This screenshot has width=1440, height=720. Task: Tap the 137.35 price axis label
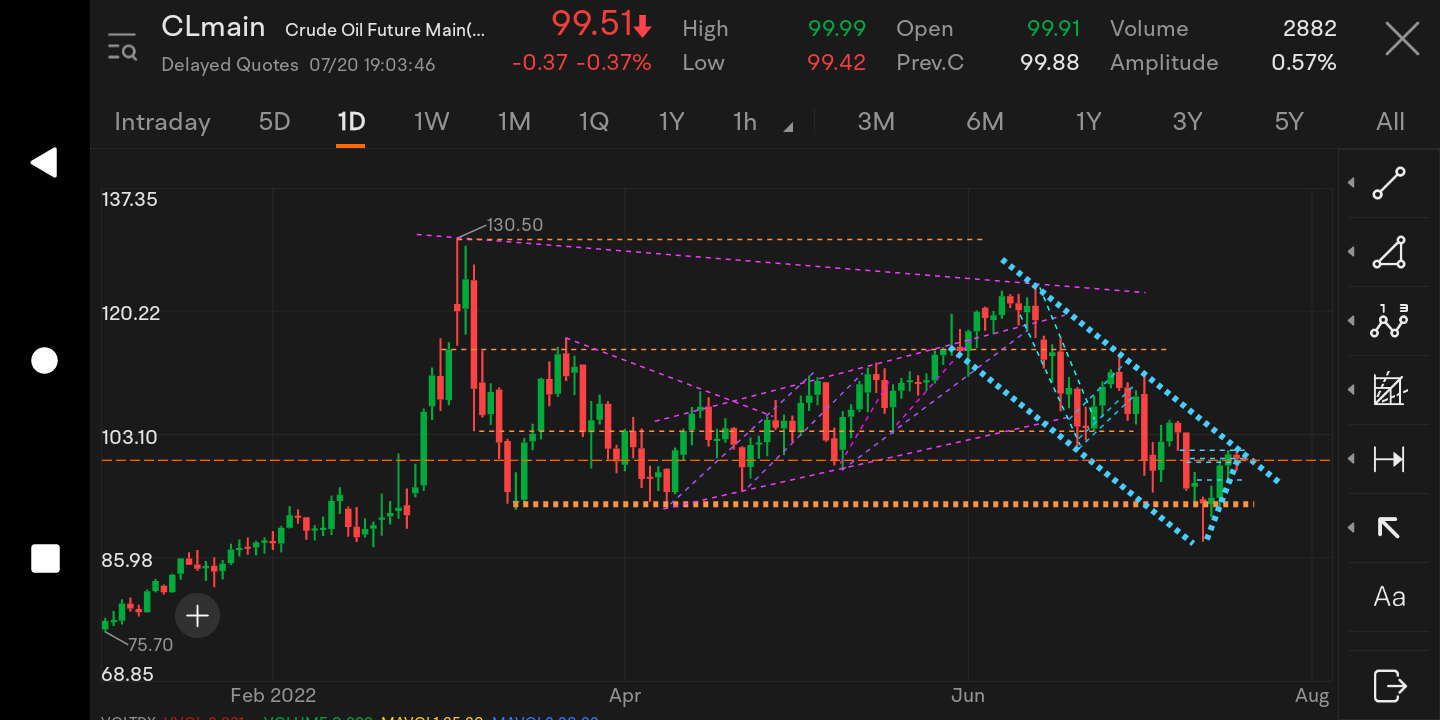[x=130, y=200]
